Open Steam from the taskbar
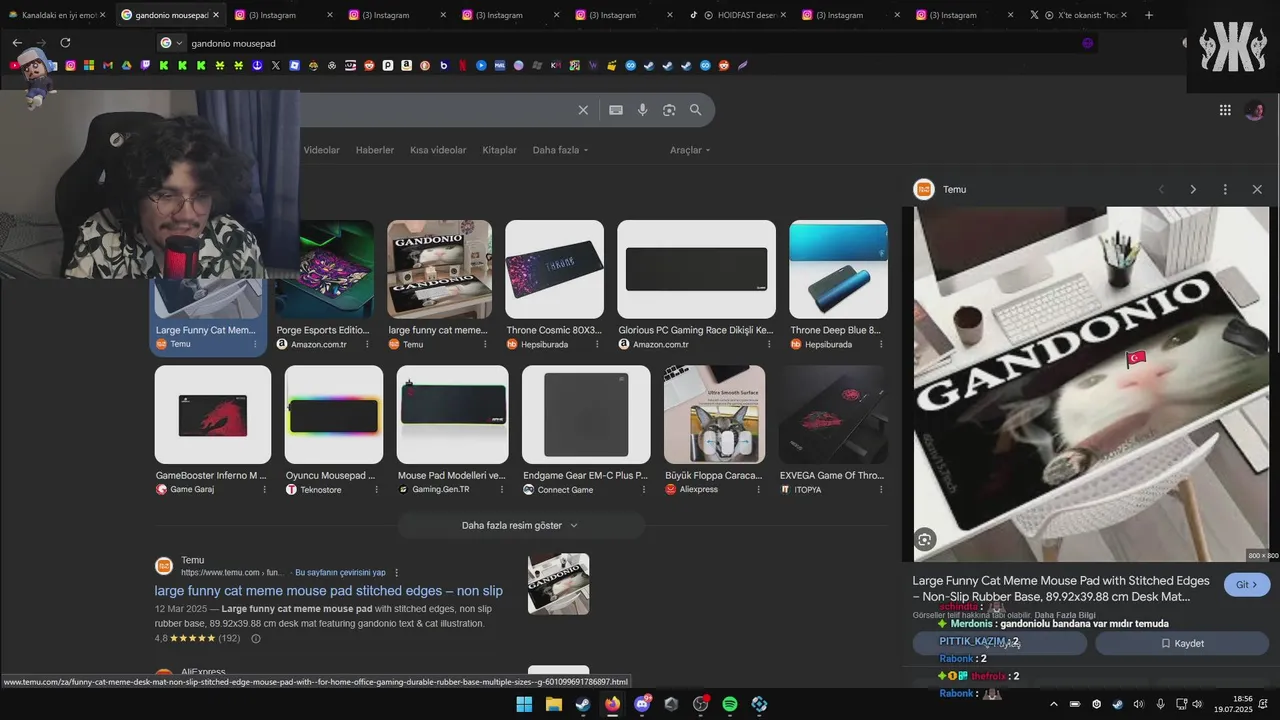 (582, 704)
